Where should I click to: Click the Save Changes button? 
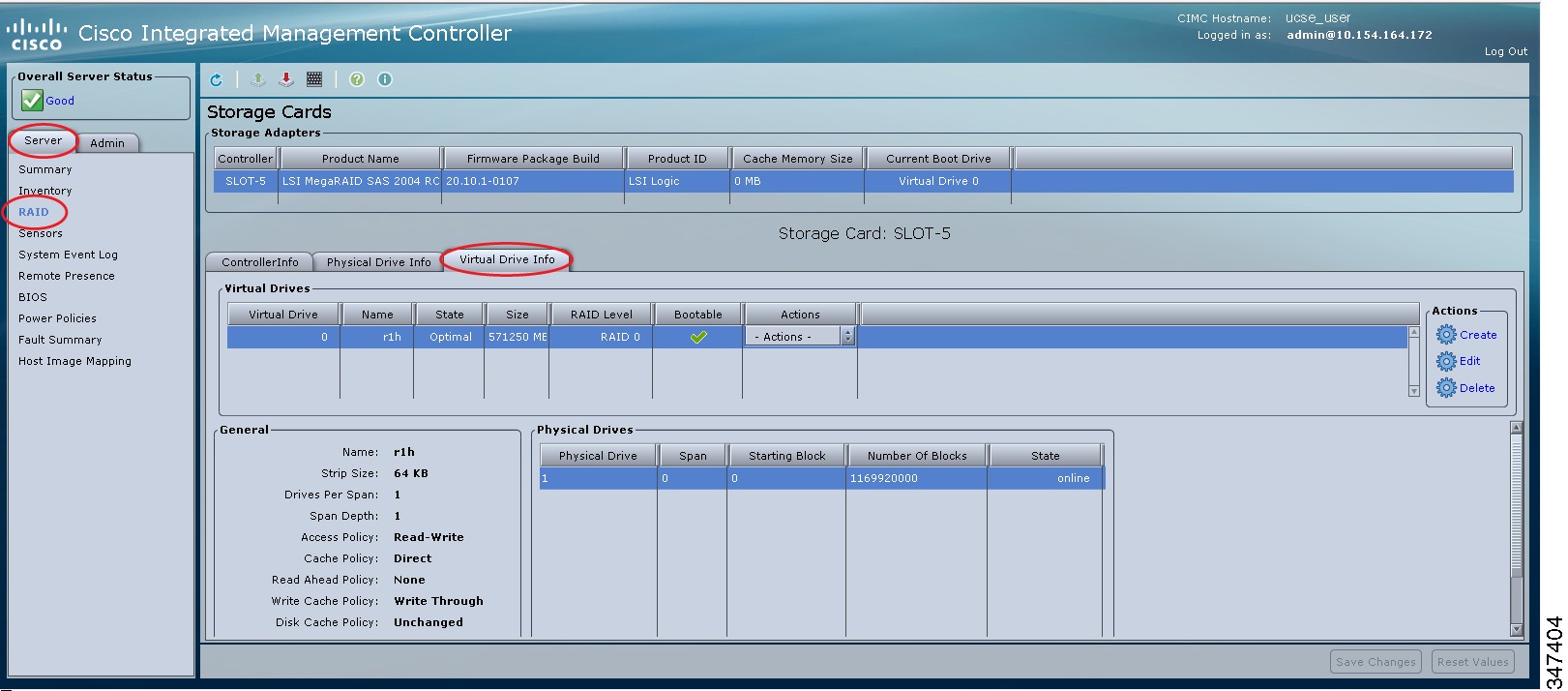click(1376, 662)
